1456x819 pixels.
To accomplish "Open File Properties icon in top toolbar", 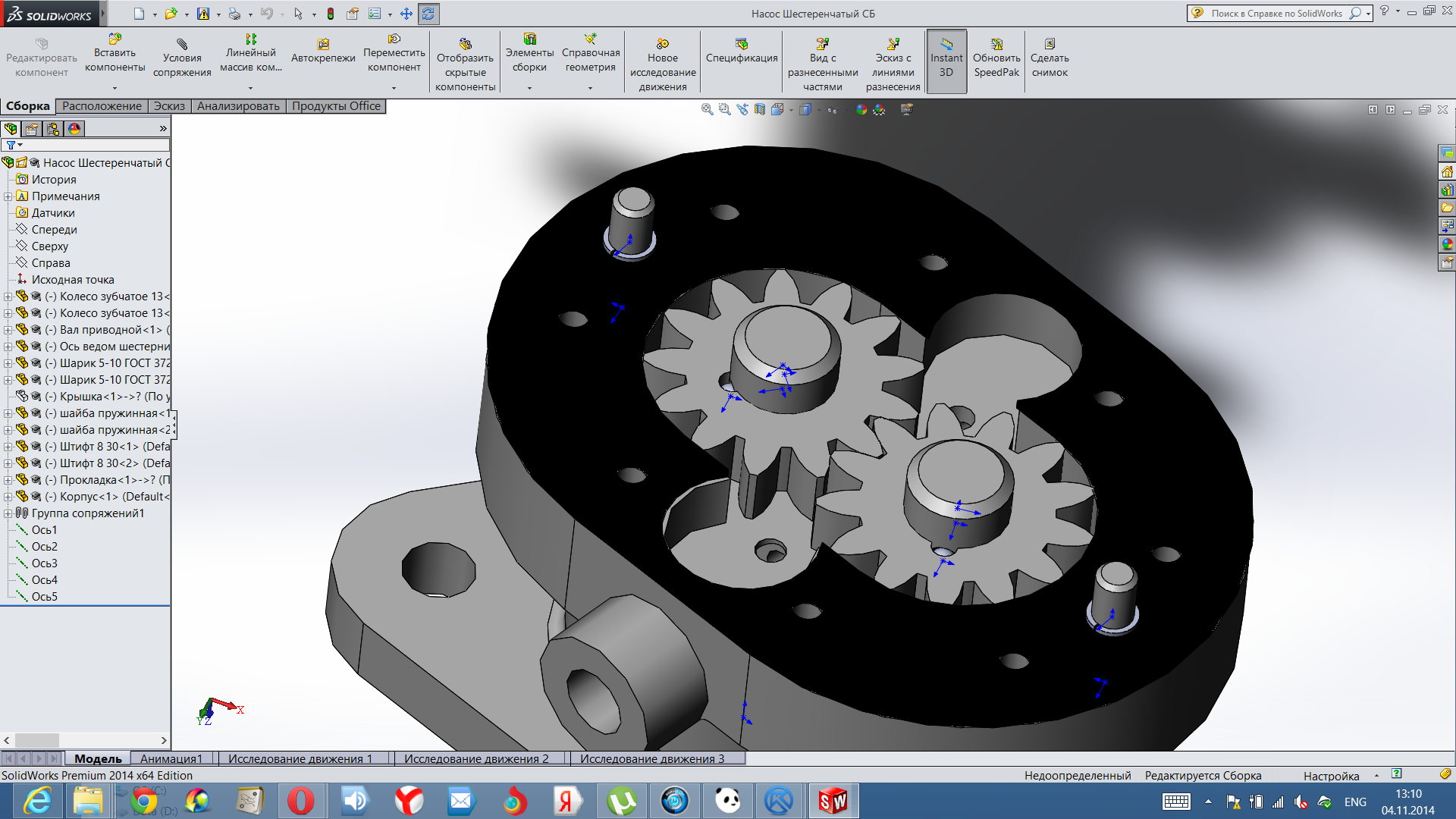I will pyautogui.click(x=353, y=14).
